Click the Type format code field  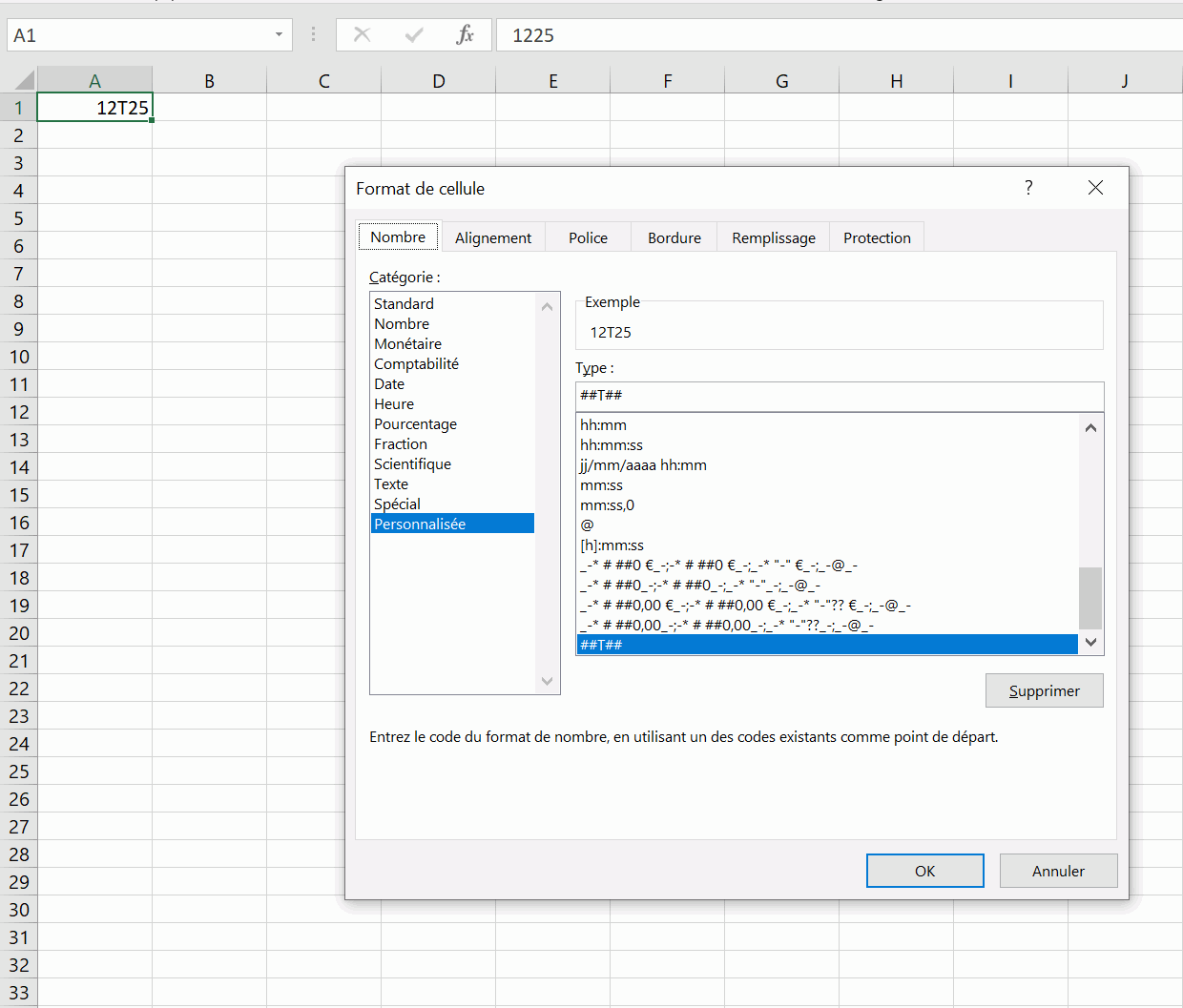tap(840, 395)
